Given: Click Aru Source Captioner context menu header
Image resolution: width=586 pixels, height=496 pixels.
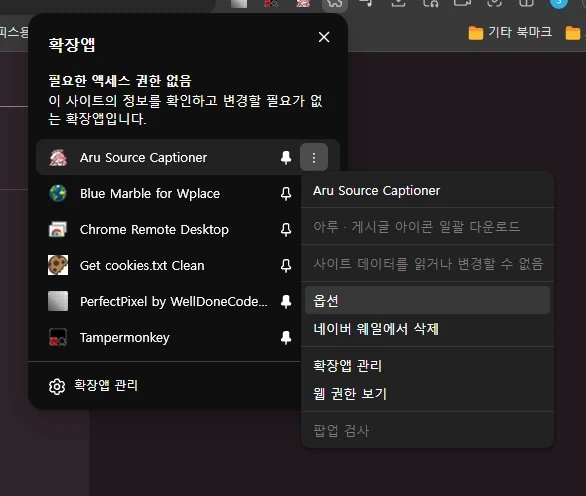Looking at the screenshot, I should click(427, 191).
